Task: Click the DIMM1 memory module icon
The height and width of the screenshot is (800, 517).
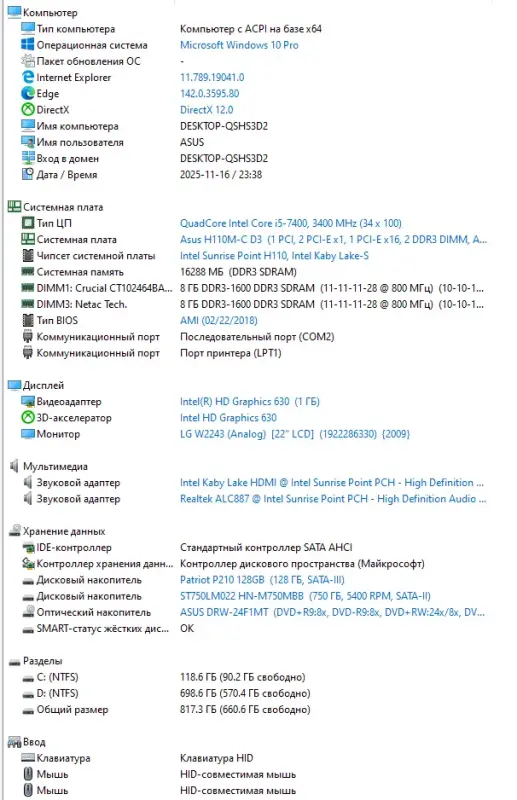Action: 28,288
